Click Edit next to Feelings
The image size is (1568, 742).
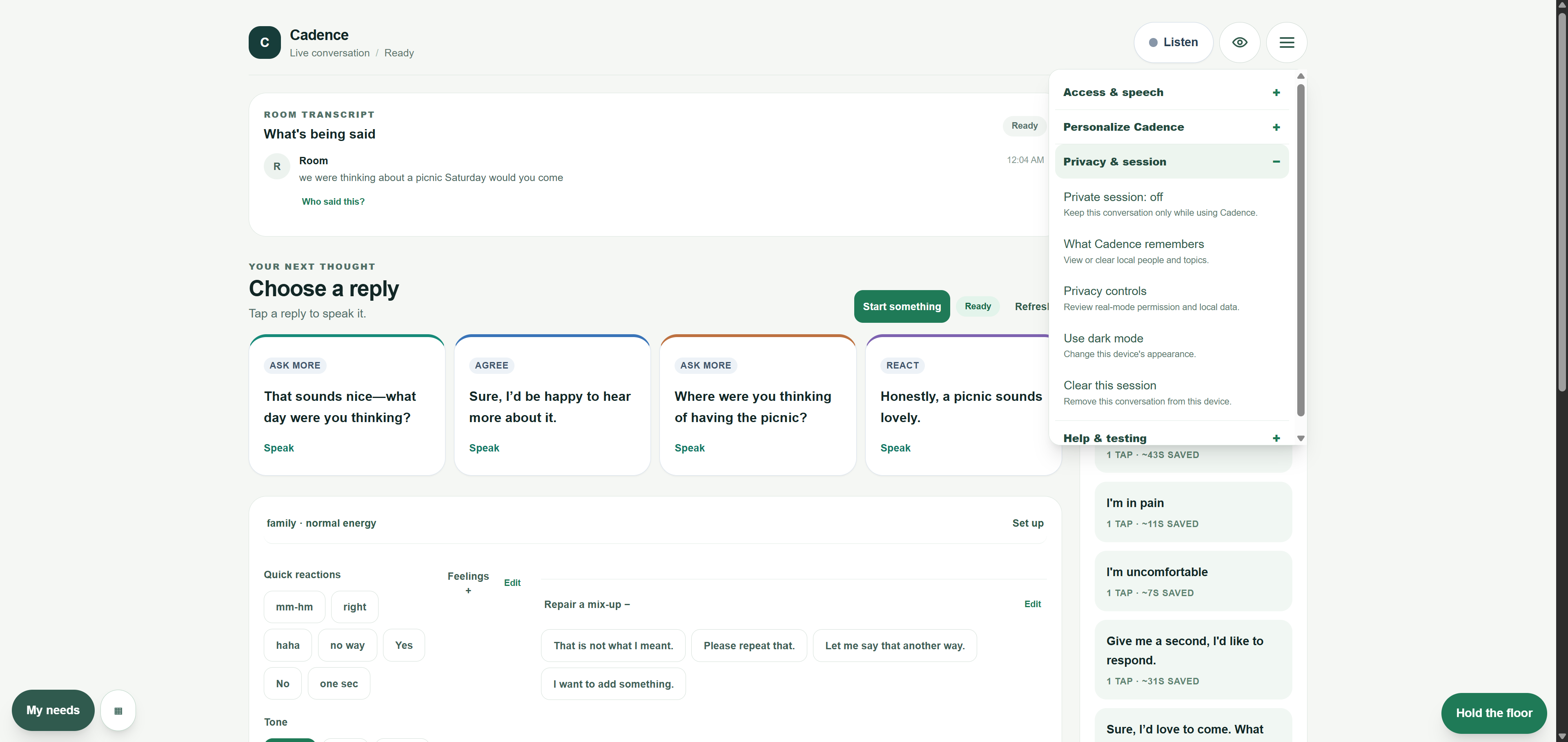pyautogui.click(x=512, y=583)
